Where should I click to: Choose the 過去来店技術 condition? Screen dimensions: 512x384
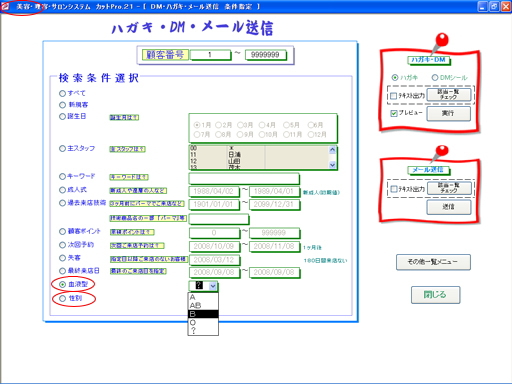coord(62,203)
